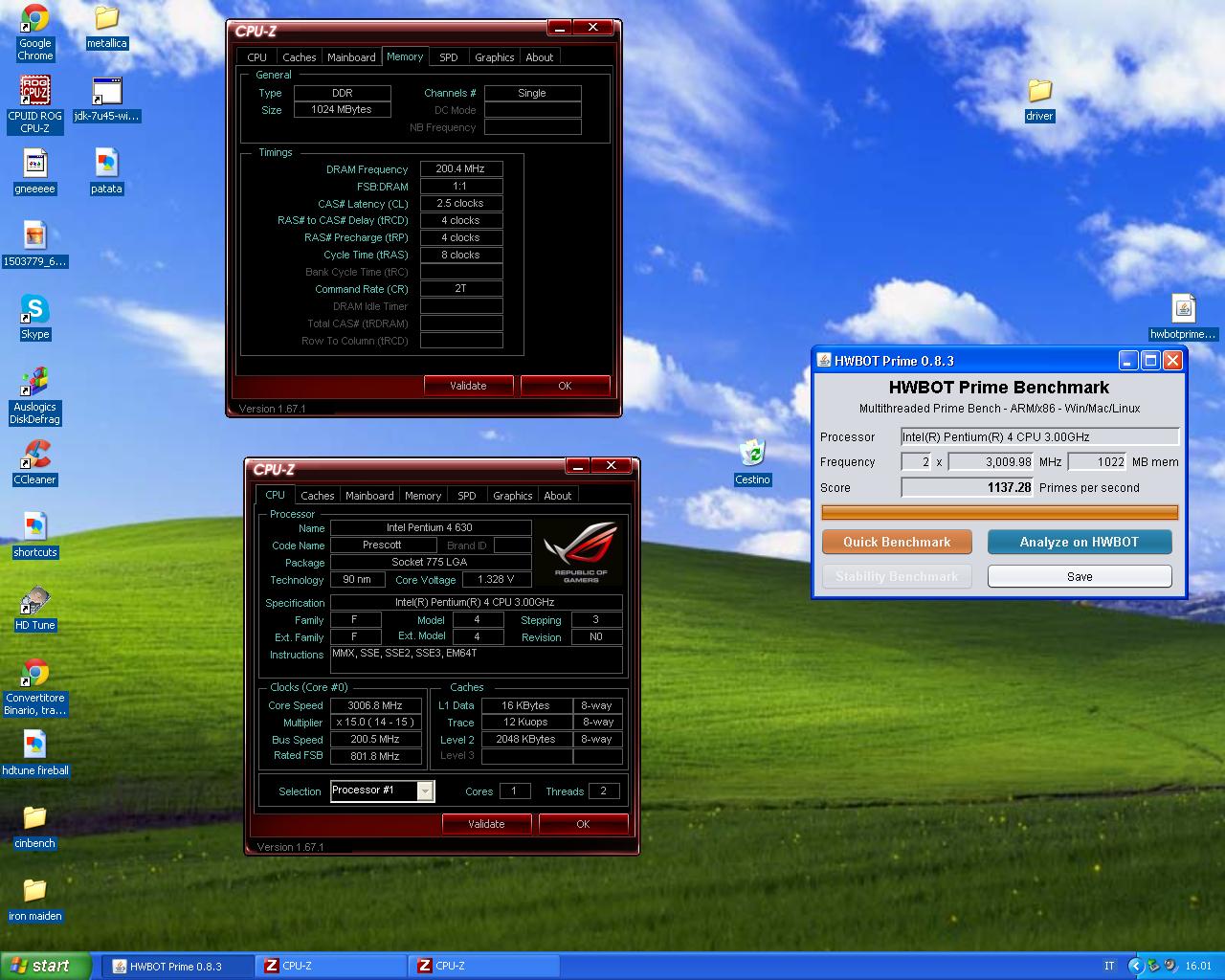Select the CCleaner desktop icon

click(x=35, y=463)
